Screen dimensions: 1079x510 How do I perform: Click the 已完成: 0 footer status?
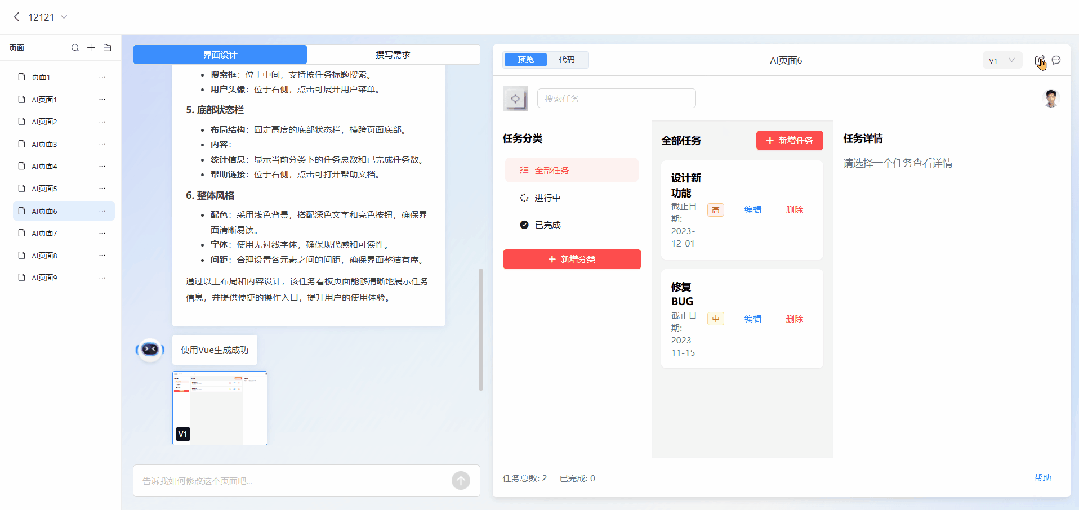click(577, 478)
